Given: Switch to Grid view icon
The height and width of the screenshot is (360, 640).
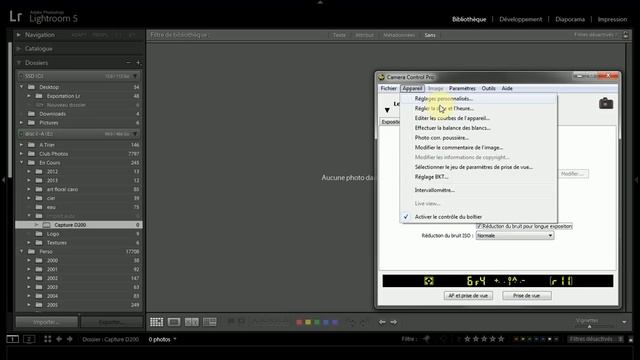Looking at the screenshot, I should click(x=156, y=322).
